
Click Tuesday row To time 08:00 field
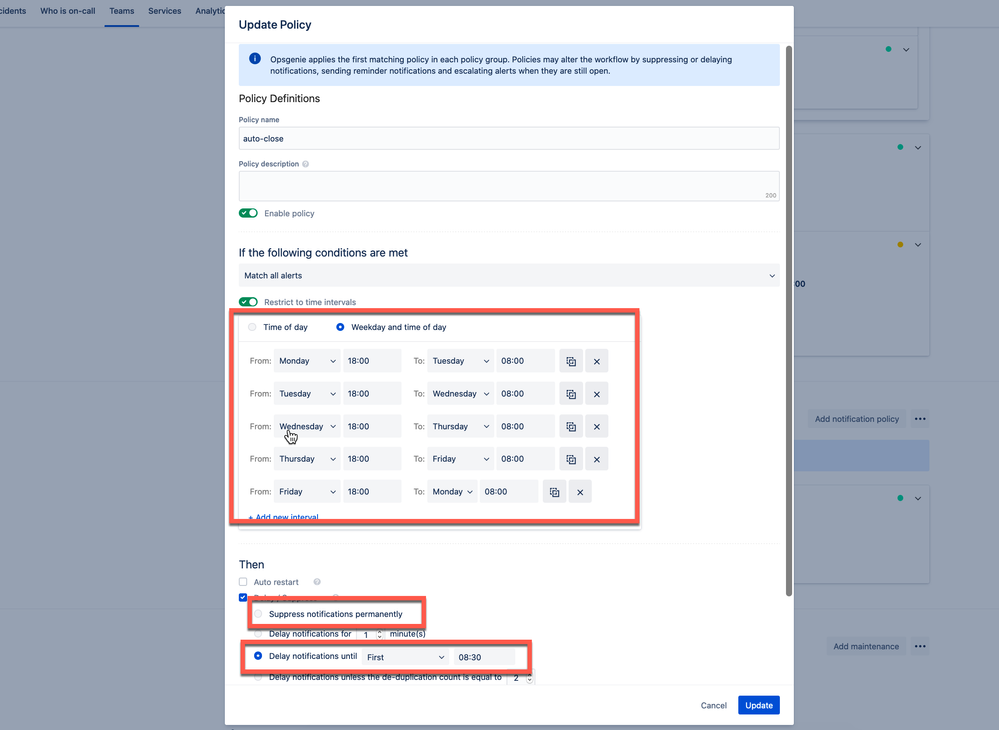click(526, 394)
